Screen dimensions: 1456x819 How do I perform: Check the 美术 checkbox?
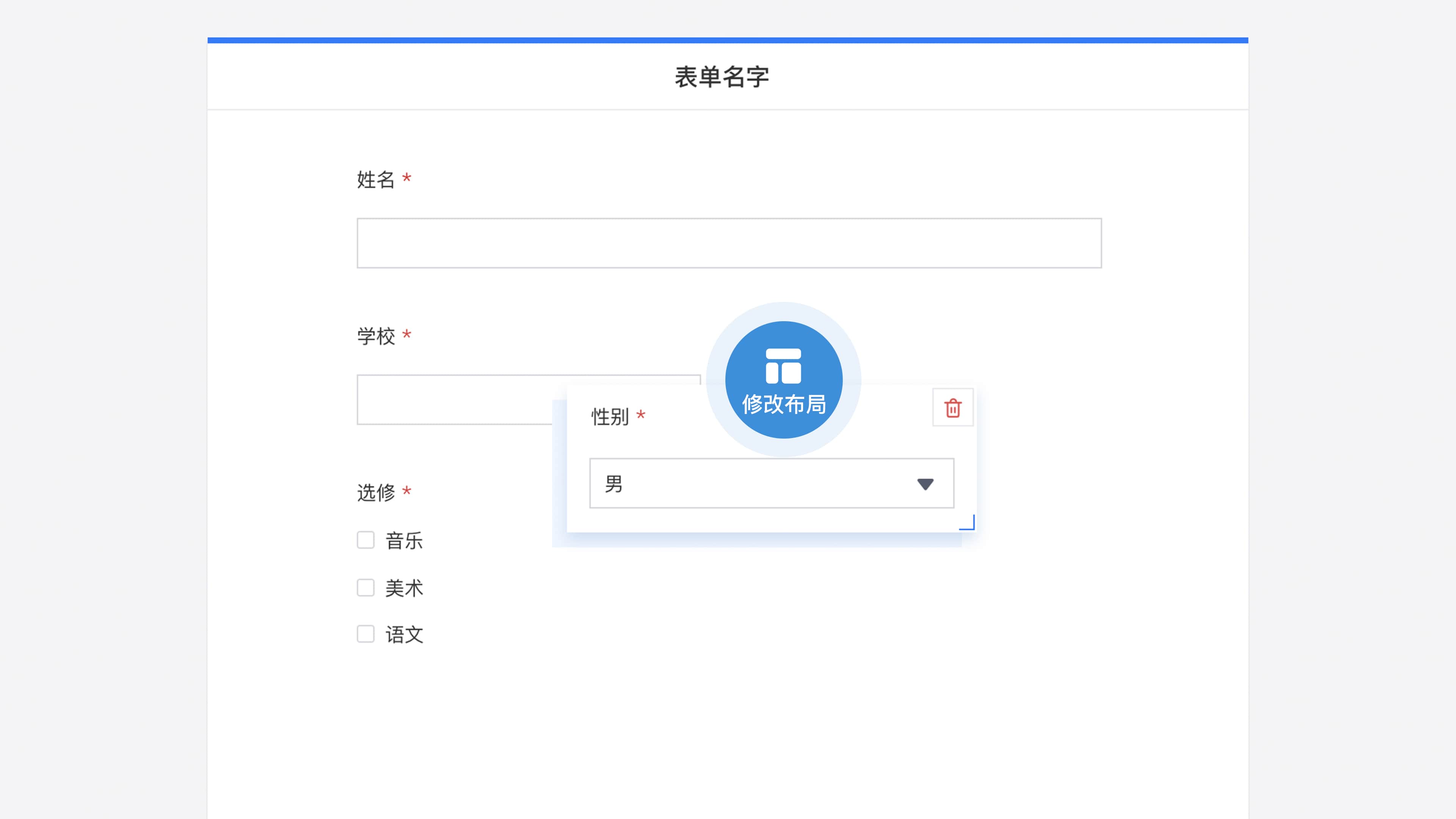[366, 587]
